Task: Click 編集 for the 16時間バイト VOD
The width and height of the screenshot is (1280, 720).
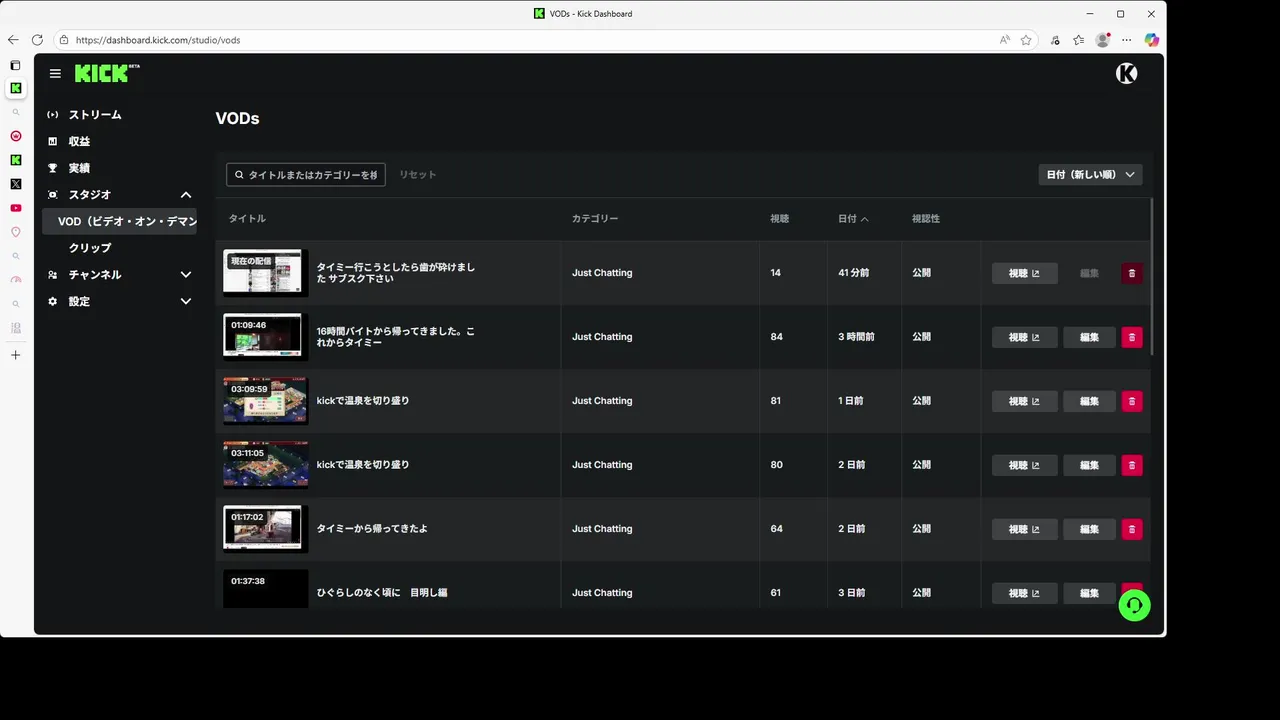Action: tap(1089, 337)
